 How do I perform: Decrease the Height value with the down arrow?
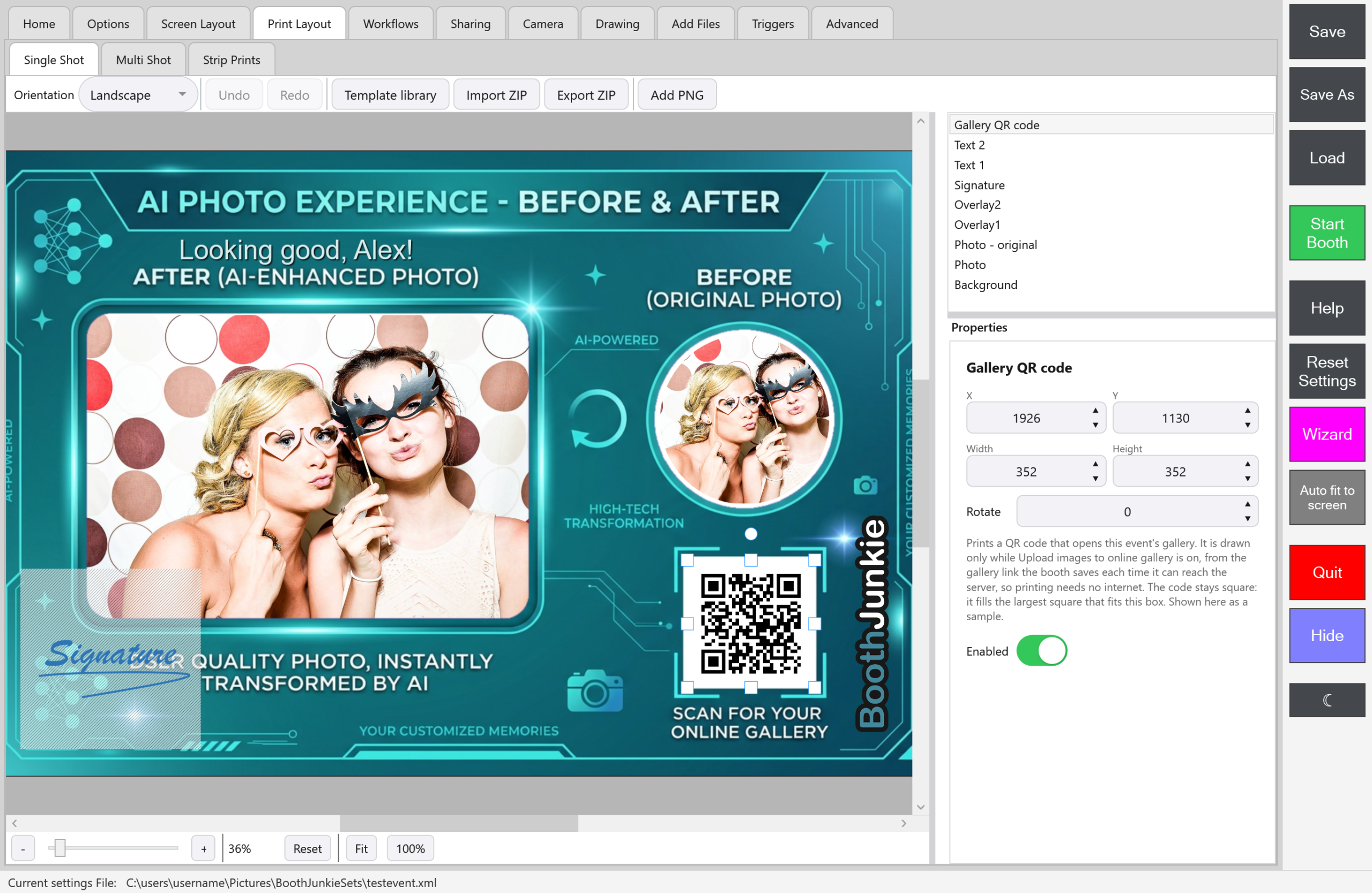coord(1247,479)
